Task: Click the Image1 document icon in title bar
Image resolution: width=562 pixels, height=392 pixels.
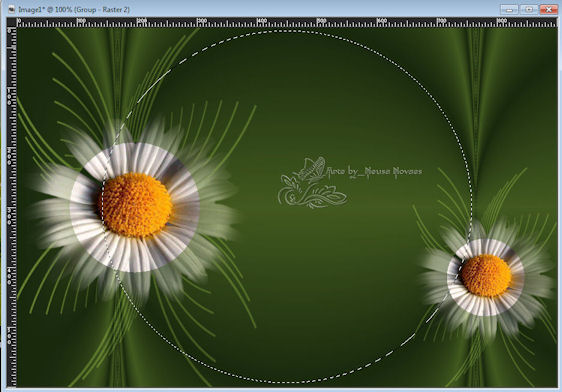Action: tap(12, 10)
